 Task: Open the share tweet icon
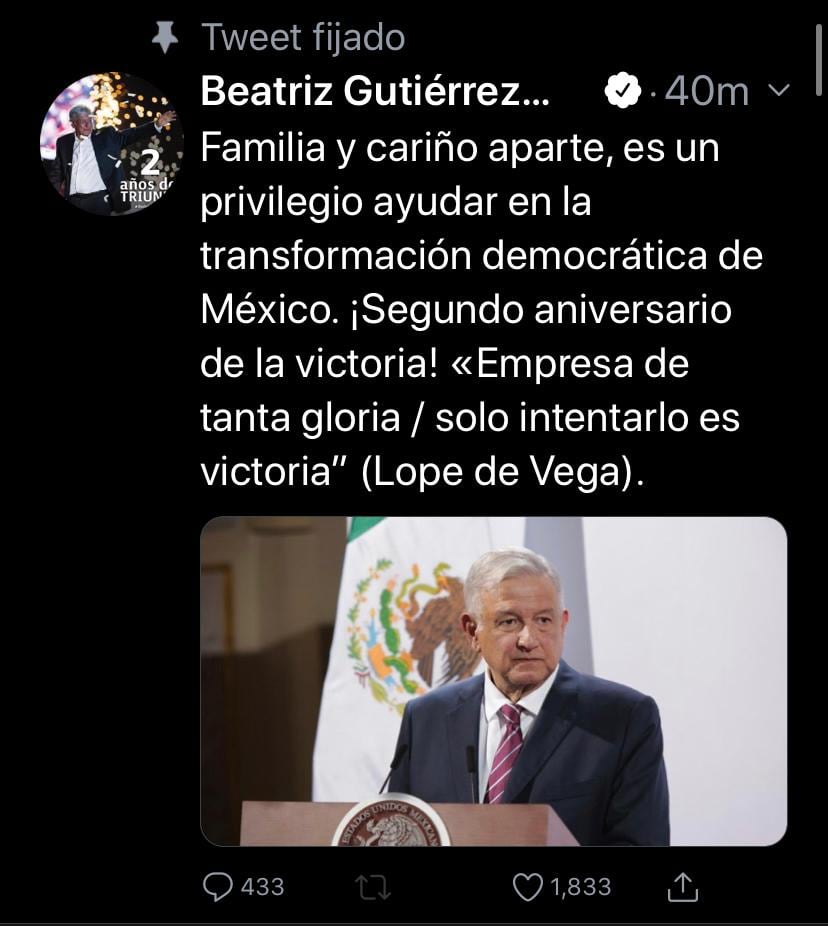point(681,886)
